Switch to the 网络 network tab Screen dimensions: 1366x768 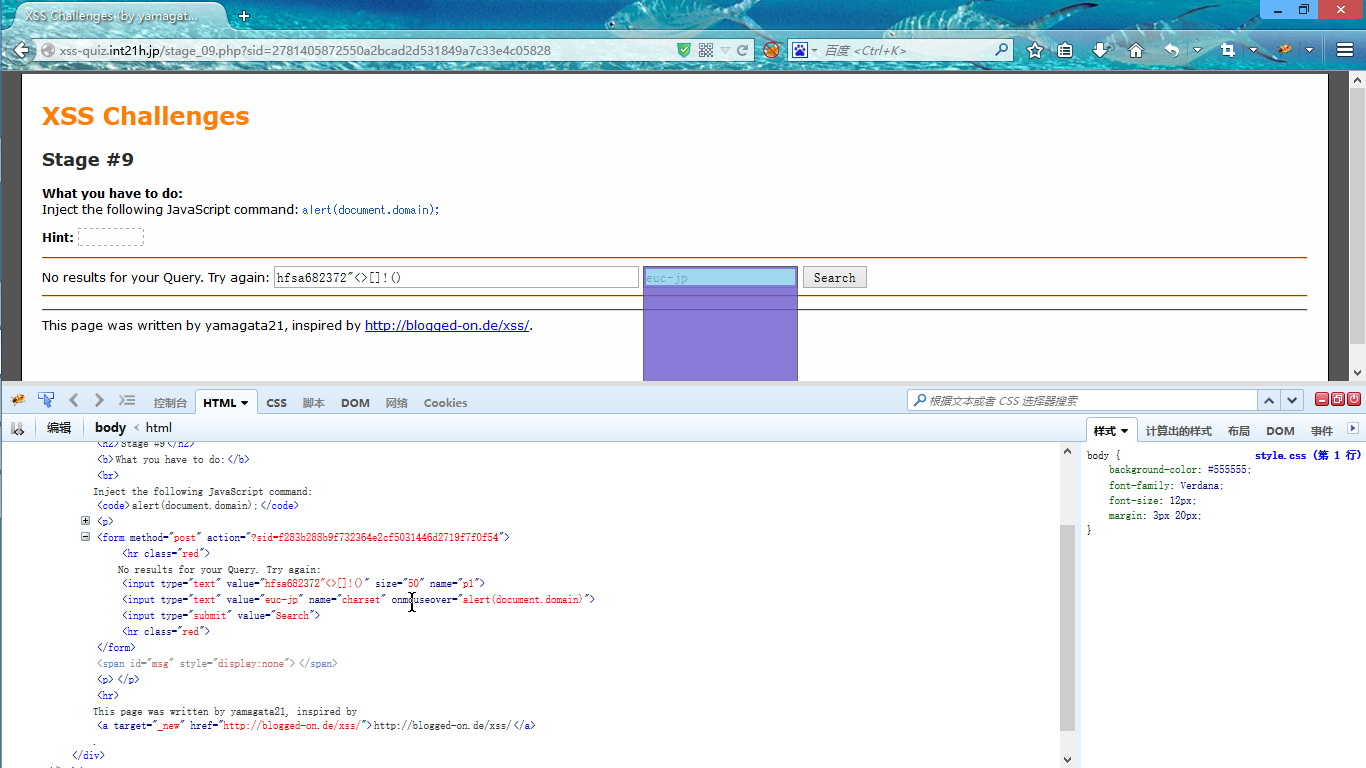tap(397, 403)
